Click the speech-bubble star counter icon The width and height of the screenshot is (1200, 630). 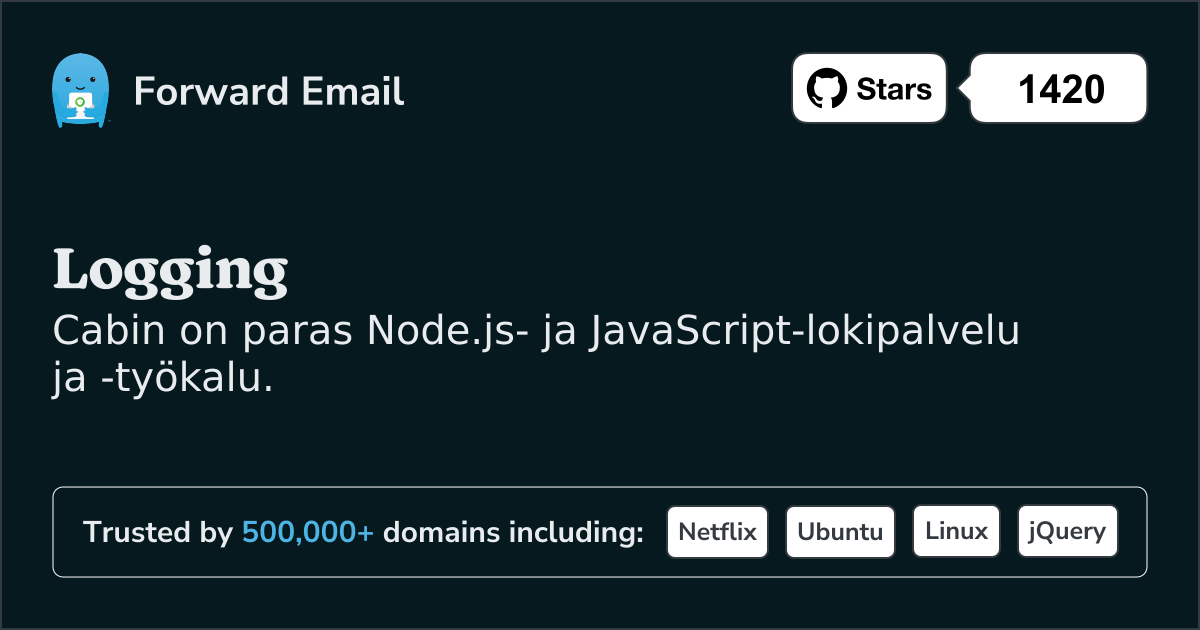click(1057, 88)
